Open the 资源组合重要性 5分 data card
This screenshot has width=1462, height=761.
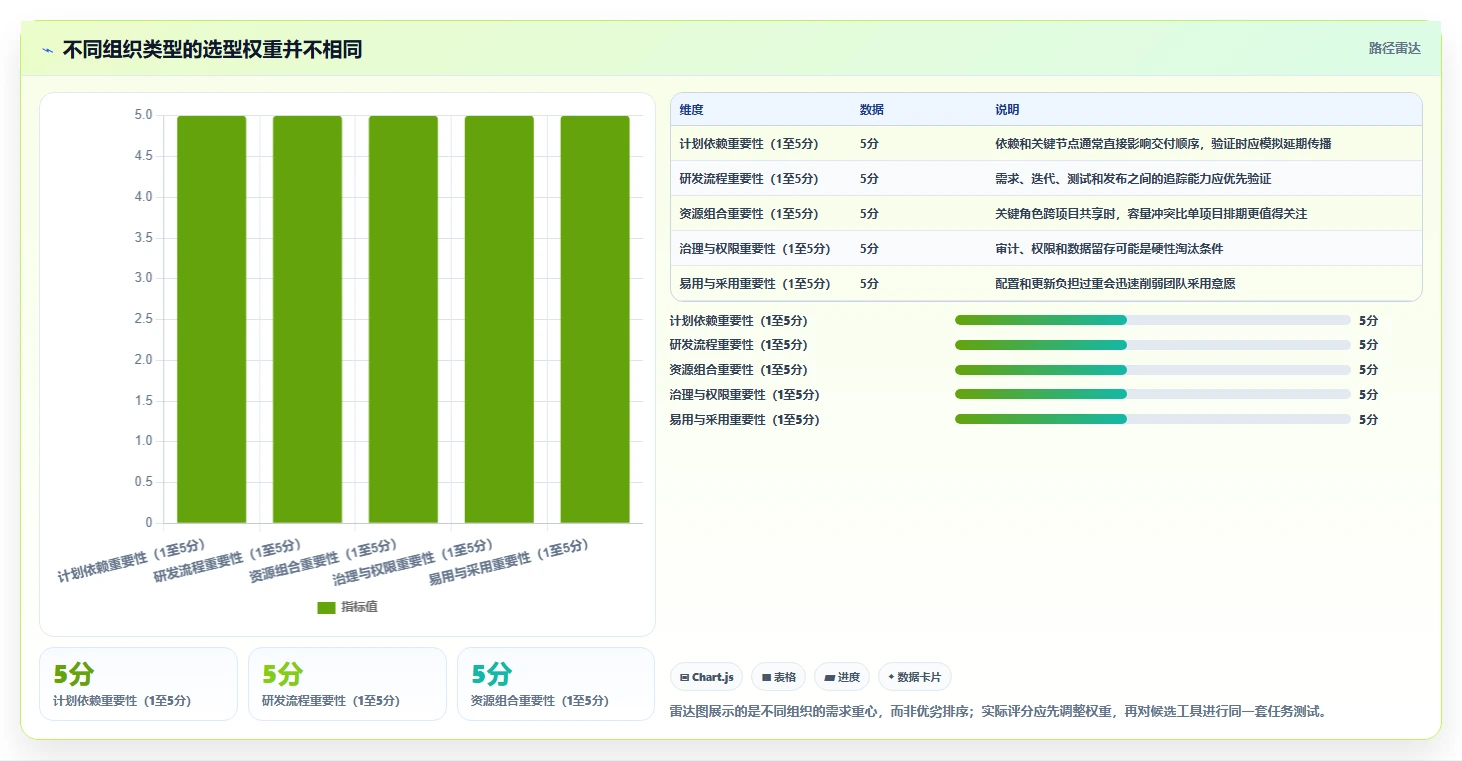pos(556,684)
